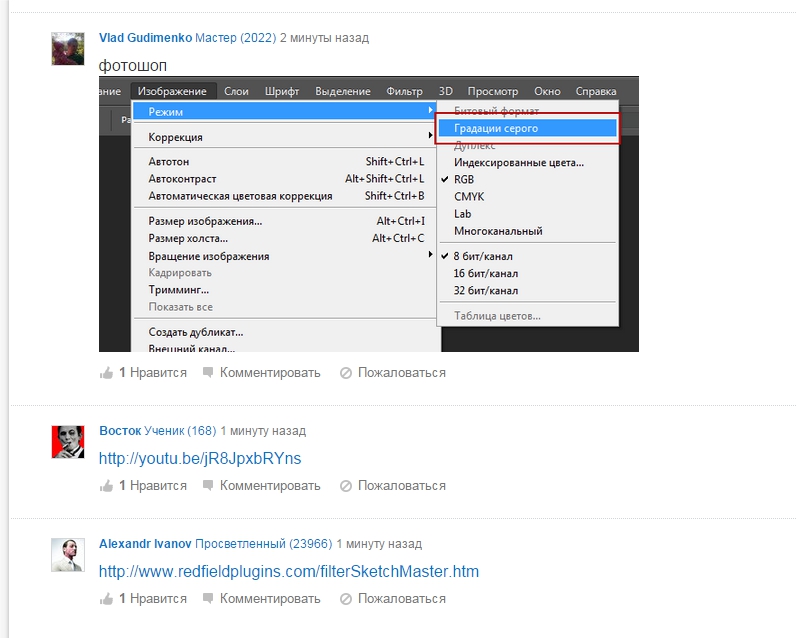Expand Вращение изображения submenu arrow
Viewport: 796px width, 638px height.
[x=430, y=254]
